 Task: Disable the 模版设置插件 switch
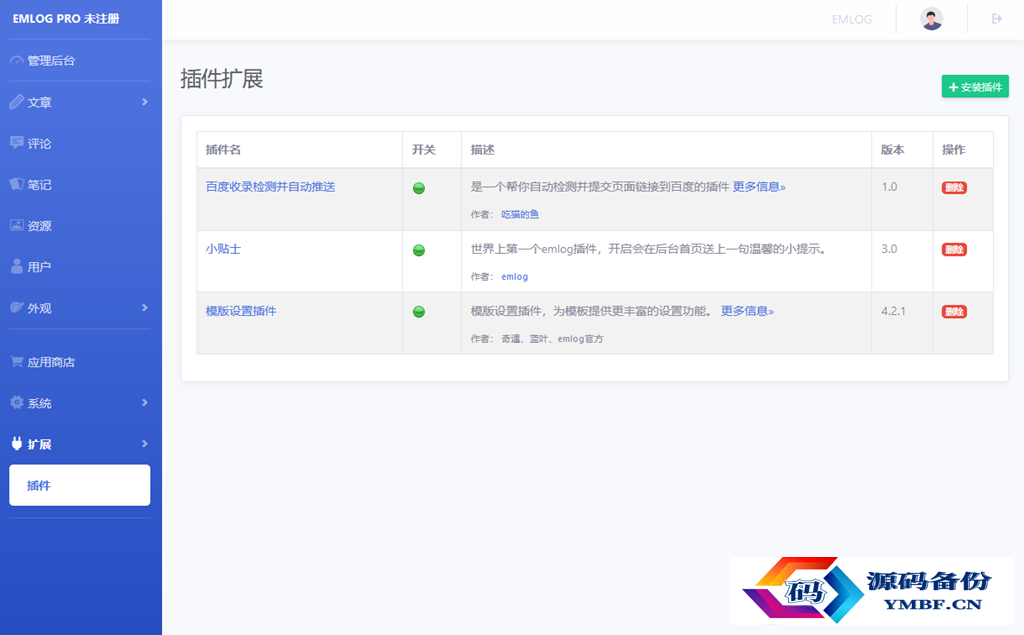point(419,312)
